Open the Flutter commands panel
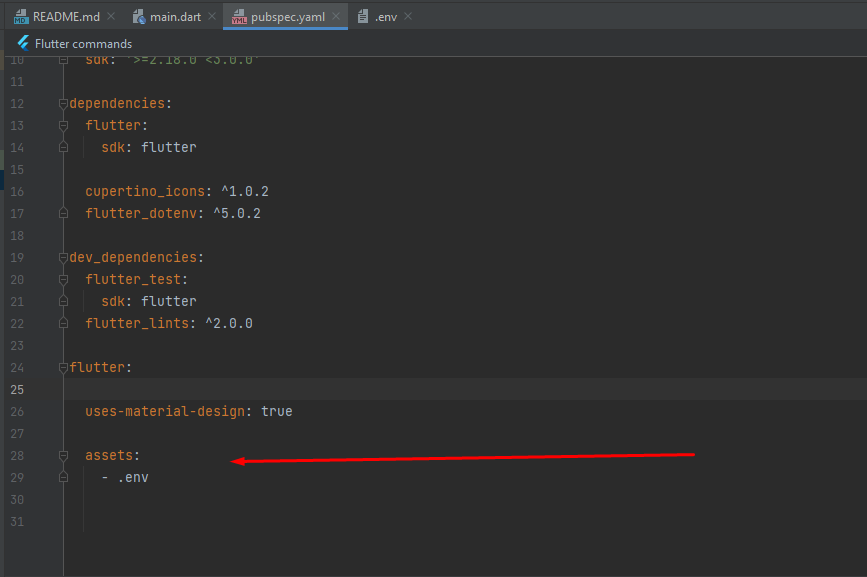 (x=82, y=43)
